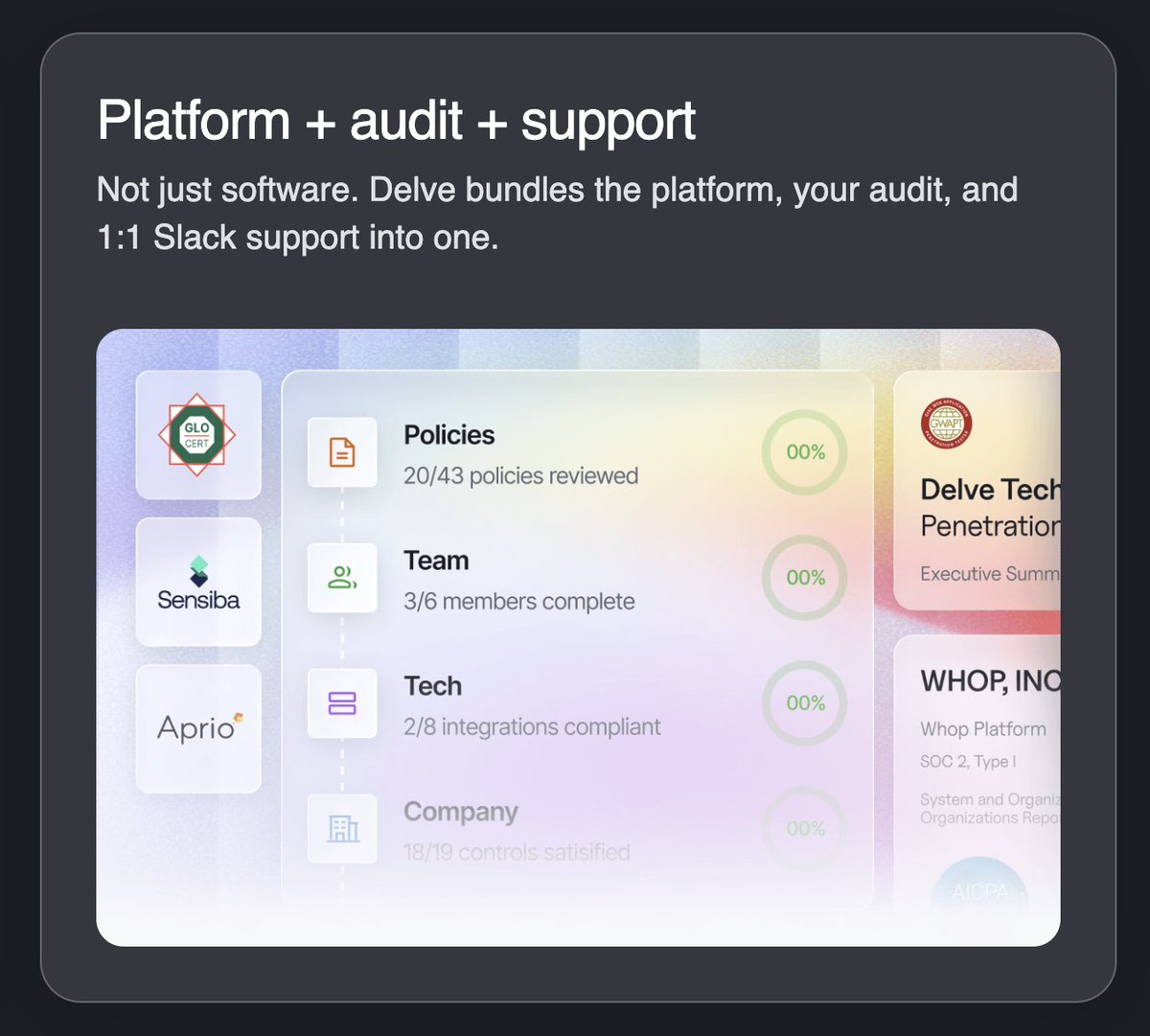Click the Team members icon
Image resolution: width=1150 pixels, height=1036 pixels.
342,578
